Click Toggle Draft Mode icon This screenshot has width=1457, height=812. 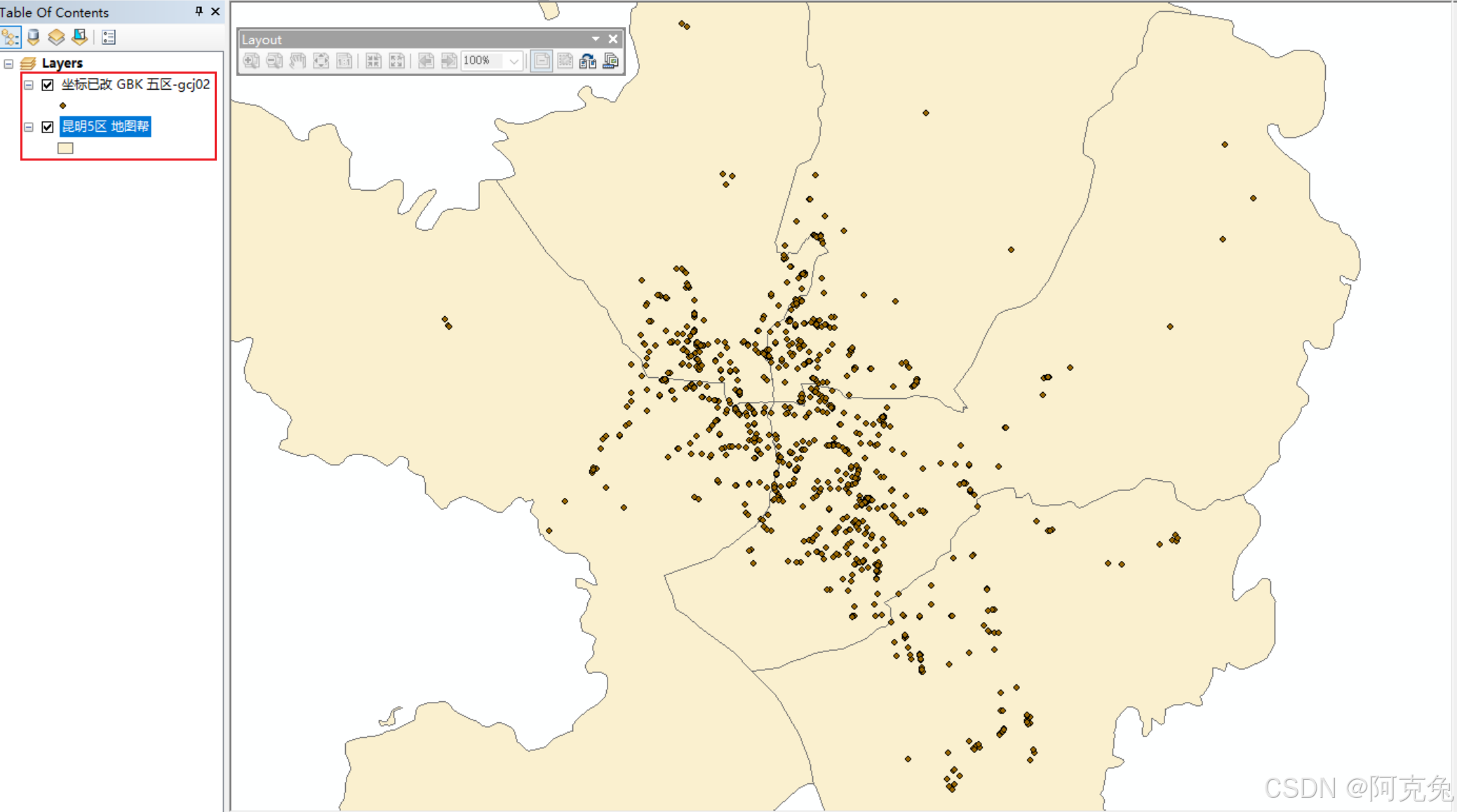[542, 61]
